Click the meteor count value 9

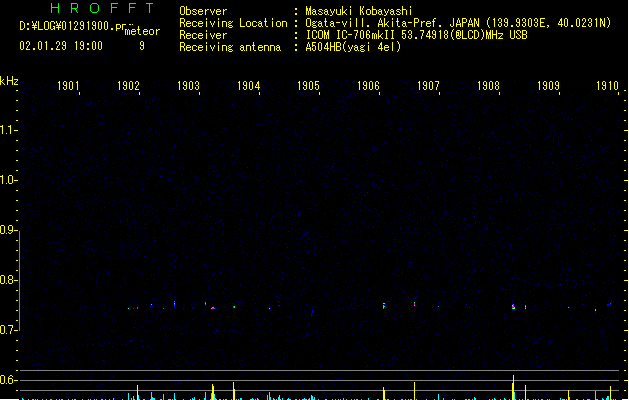[142, 46]
